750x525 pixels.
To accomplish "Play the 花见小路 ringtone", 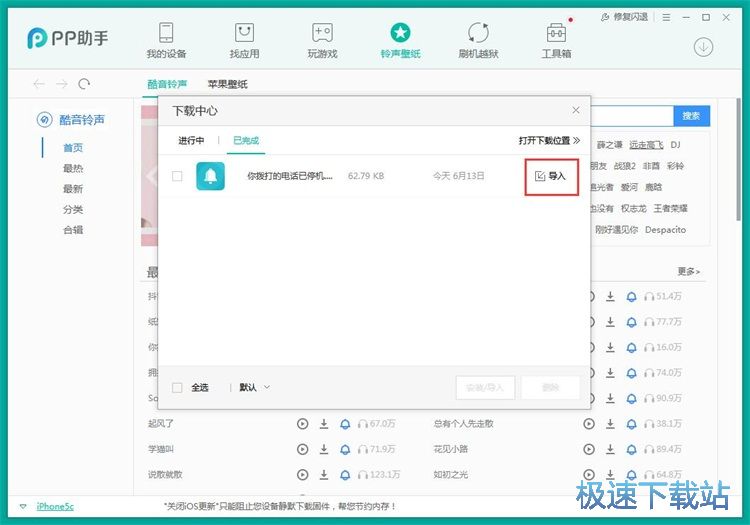I will pos(589,449).
